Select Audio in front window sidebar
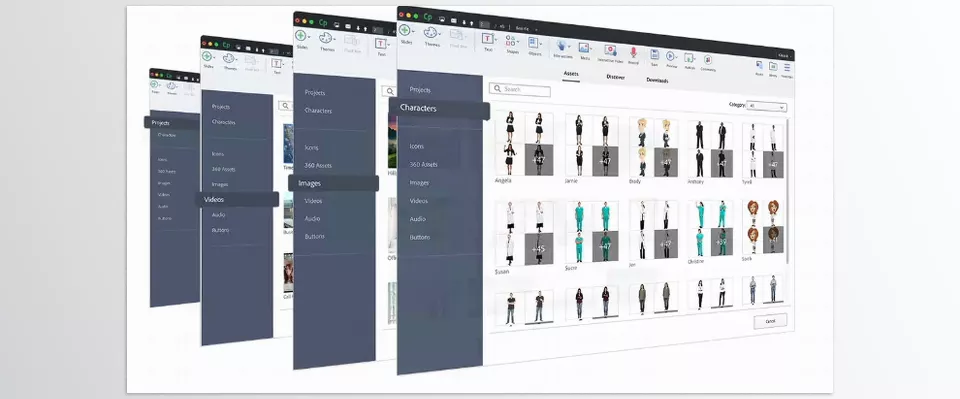The height and width of the screenshot is (399, 960). tap(418, 219)
